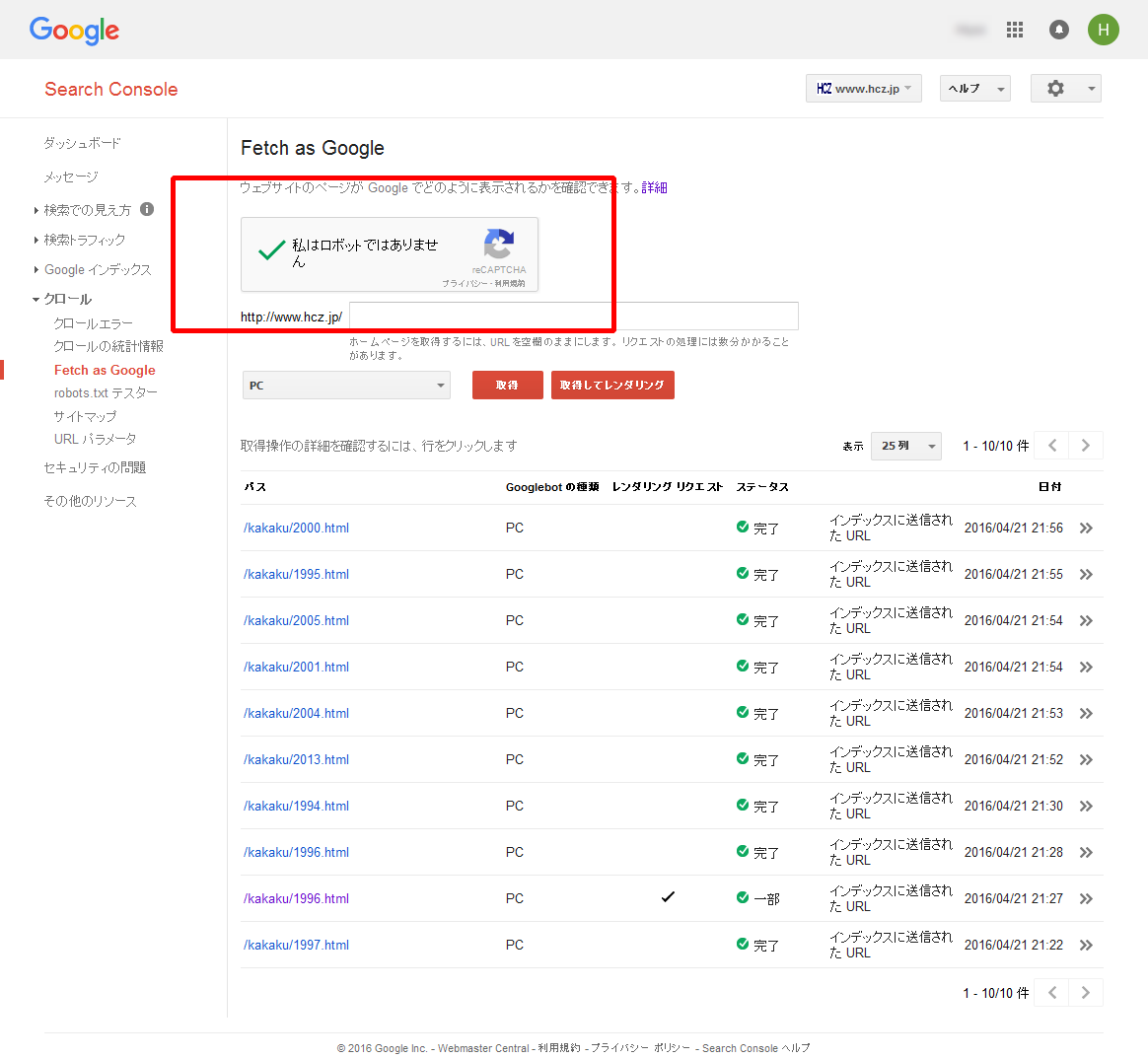Open その他のリソース in the sidebar

pos(90,501)
